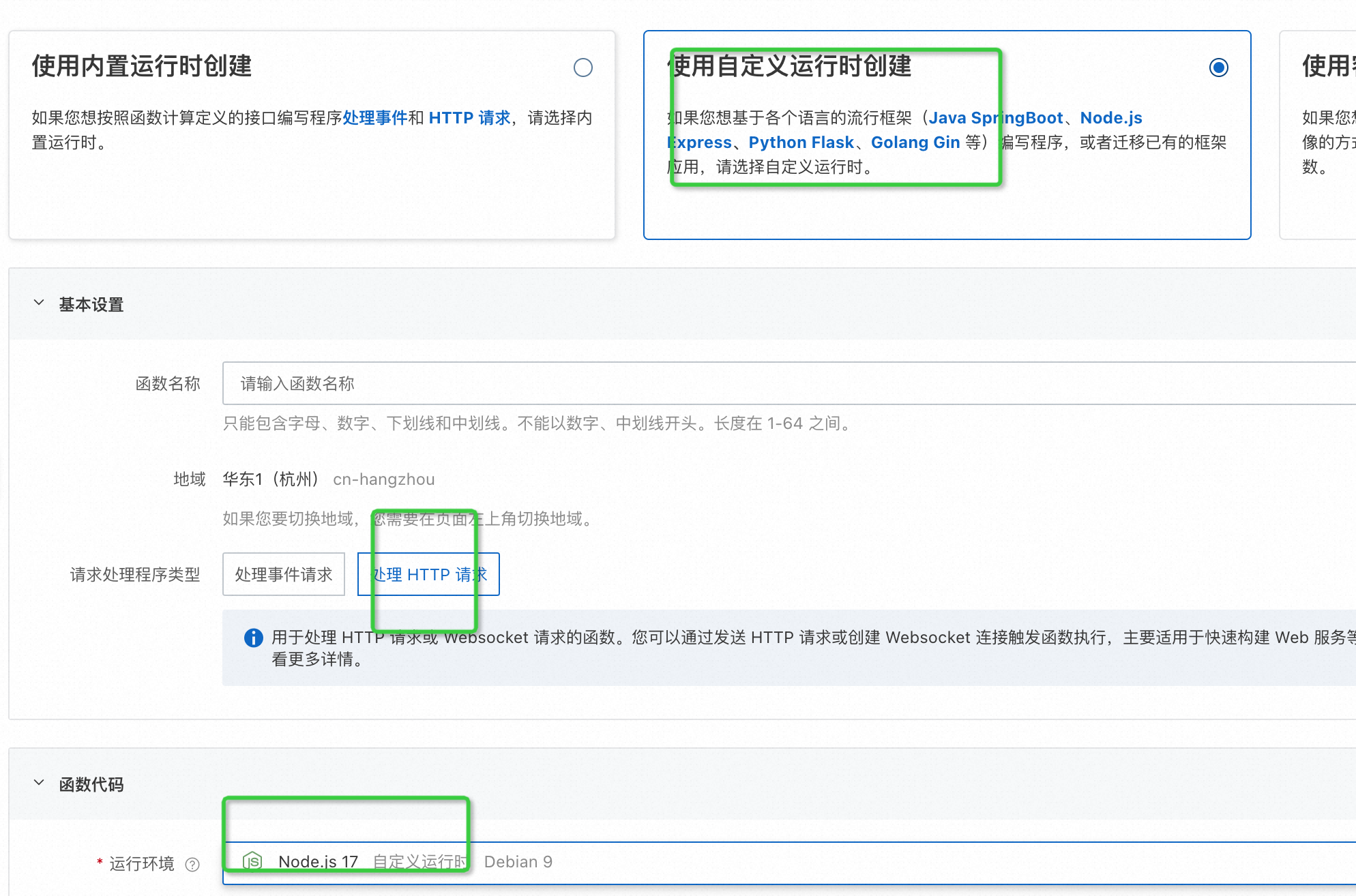Viewport: 1356px width, 896px height.
Task: Select the custom runtime creation radio button
Action: pyautogui.click(x=1218, y=68)
